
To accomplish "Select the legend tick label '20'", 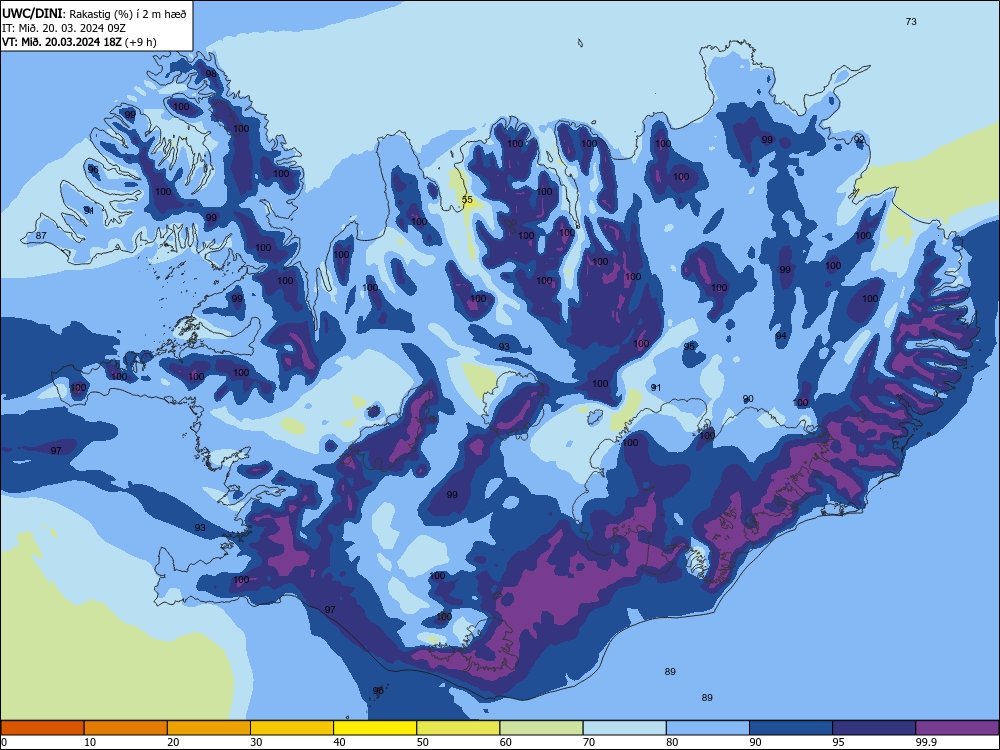I will [x=173, y=742].
